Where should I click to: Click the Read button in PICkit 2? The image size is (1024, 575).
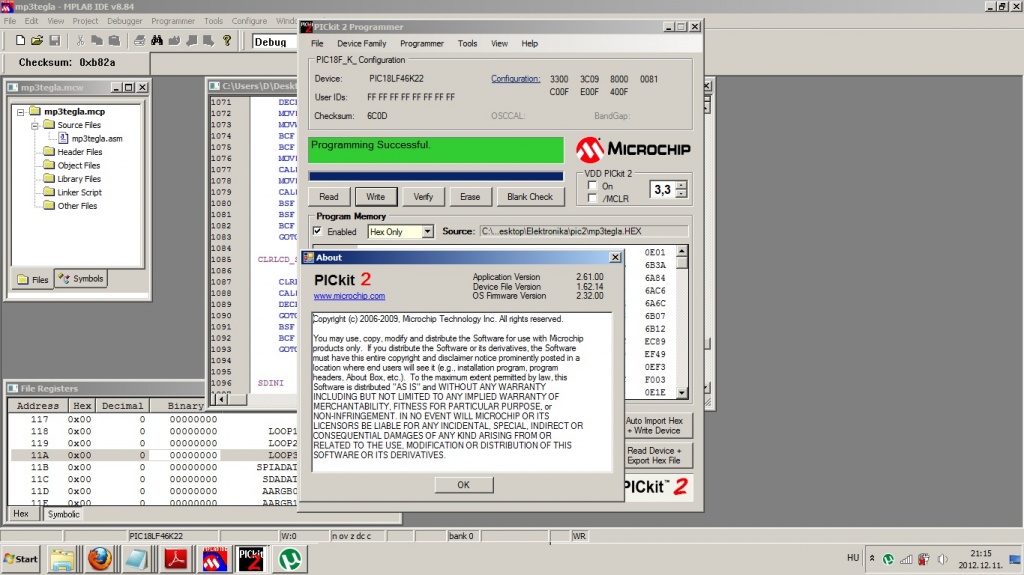(328, 197)
